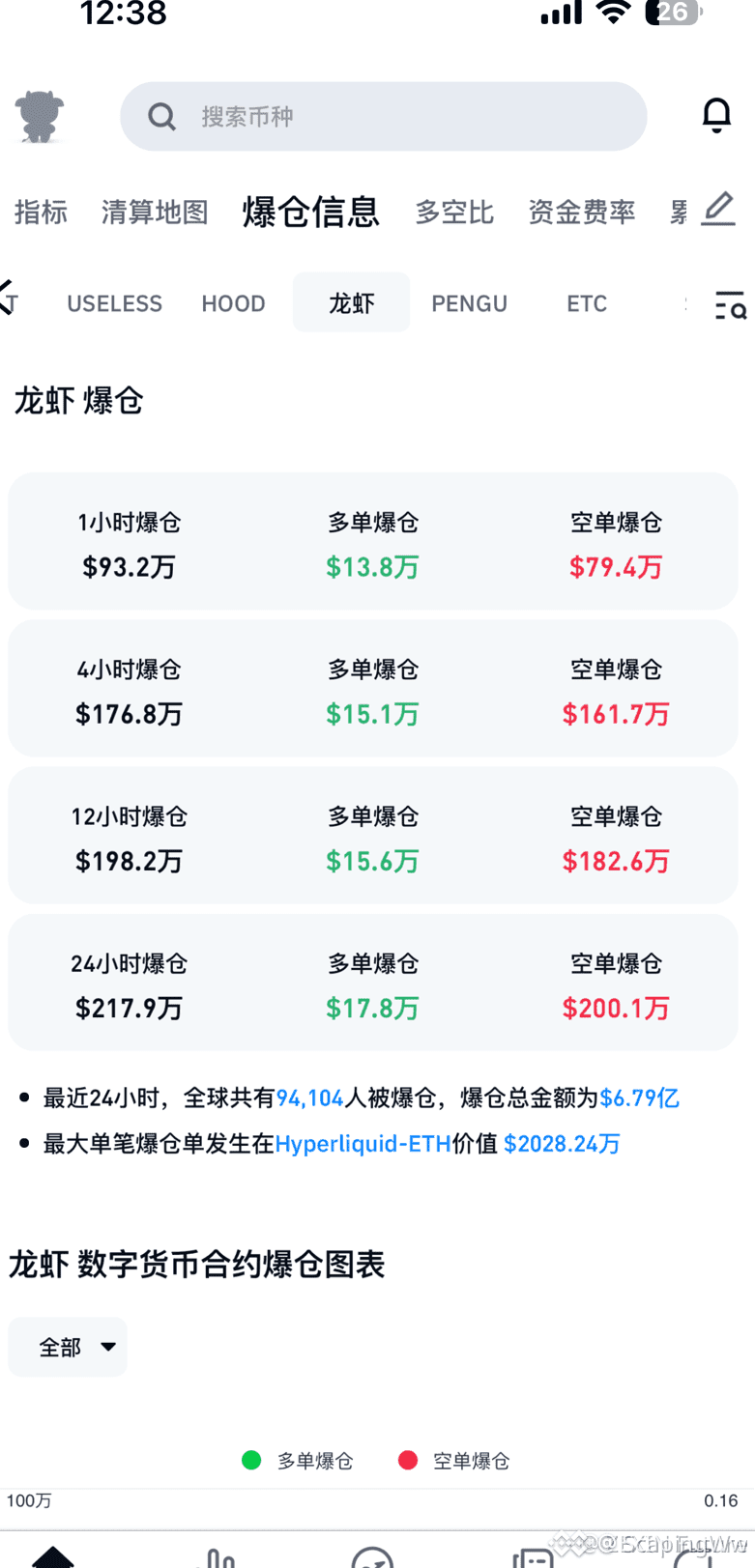The width and height of the screenshot is (755, 1568).
Task: Open the bar chart bottom navigation icon
Action: tap(215, 1556)
